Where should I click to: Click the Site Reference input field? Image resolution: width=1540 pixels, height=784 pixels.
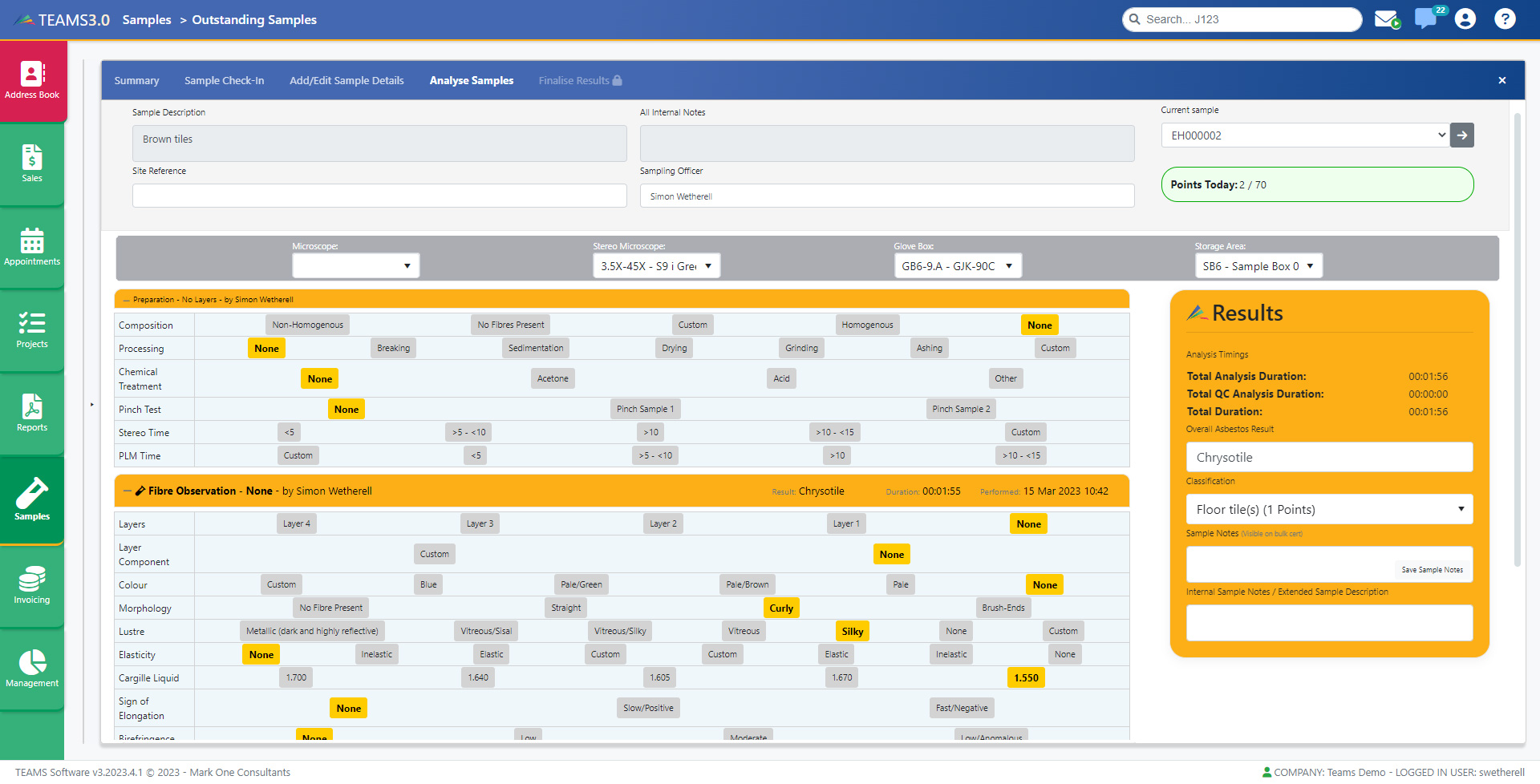click(x=379, y=196)
